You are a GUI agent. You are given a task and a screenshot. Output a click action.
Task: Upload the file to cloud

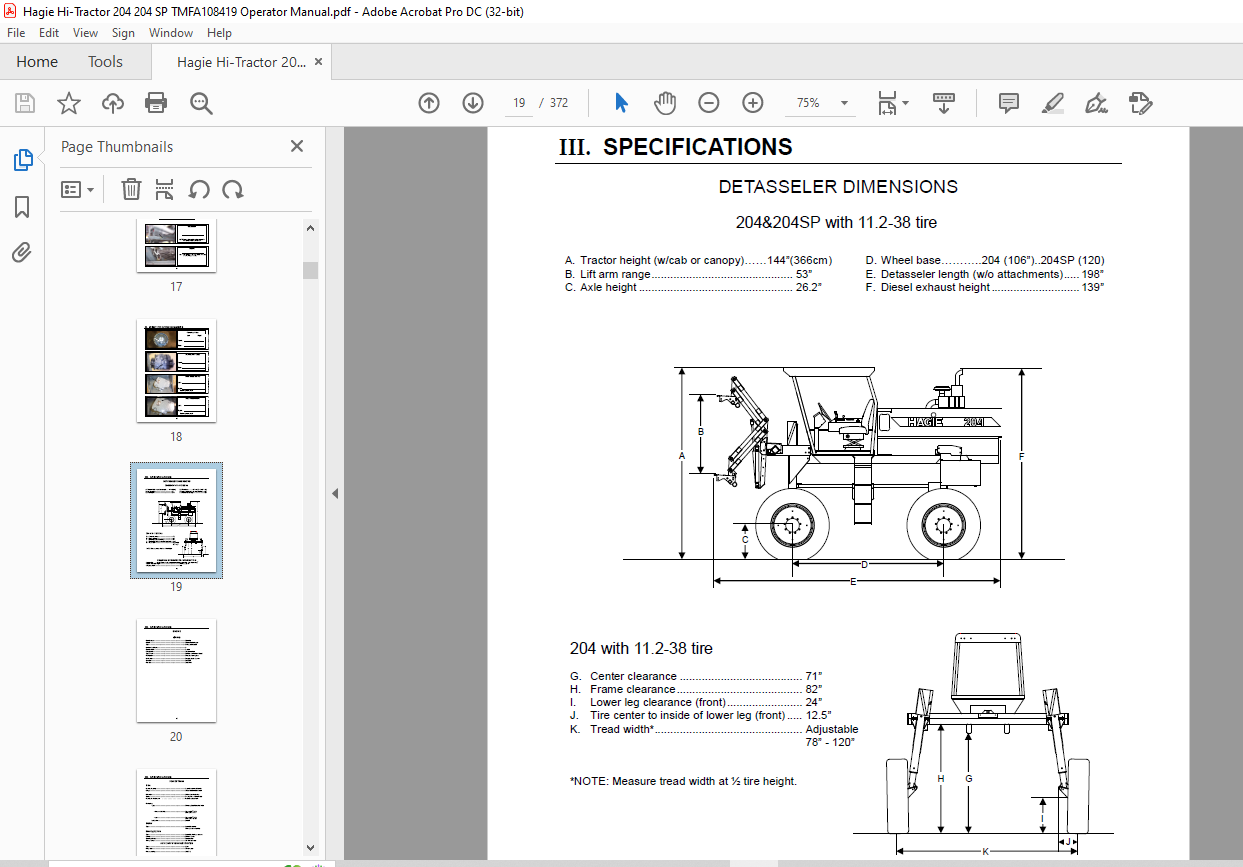[113, 103]
